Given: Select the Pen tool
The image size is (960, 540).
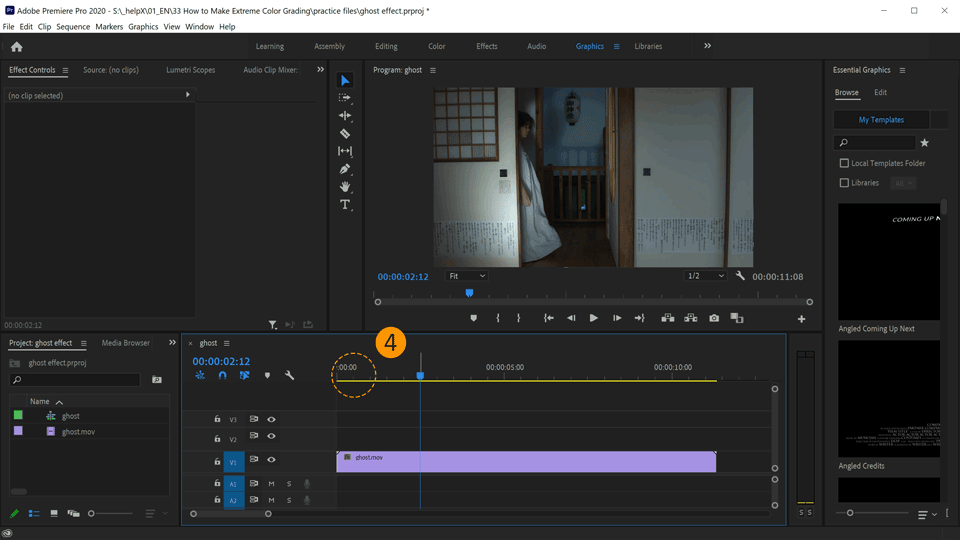Looking at the screenshot, I should click(x=345, y=169).
